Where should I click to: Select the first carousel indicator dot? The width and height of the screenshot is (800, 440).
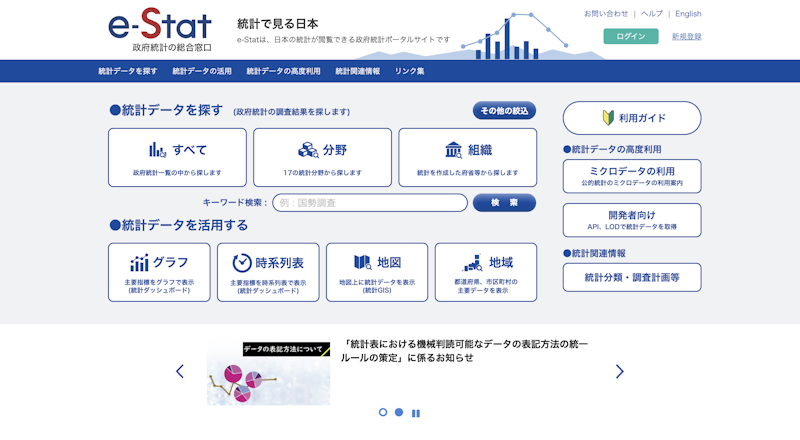383,412
